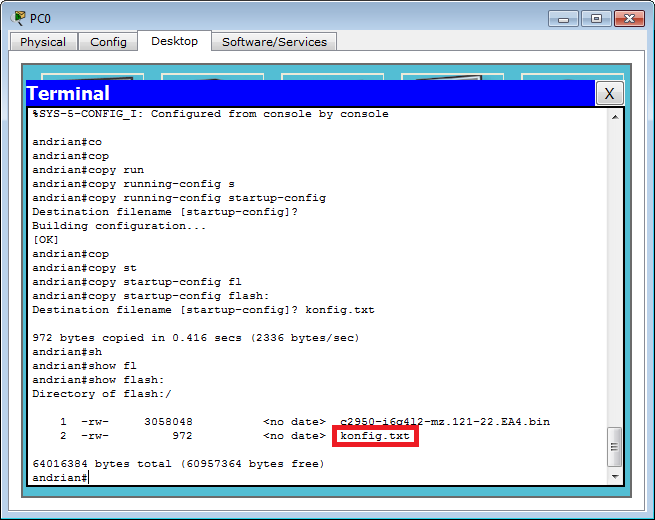
Task: Click the terminal scrollbar up arrow
Action: pyautogui.click(x=615, y=117)
